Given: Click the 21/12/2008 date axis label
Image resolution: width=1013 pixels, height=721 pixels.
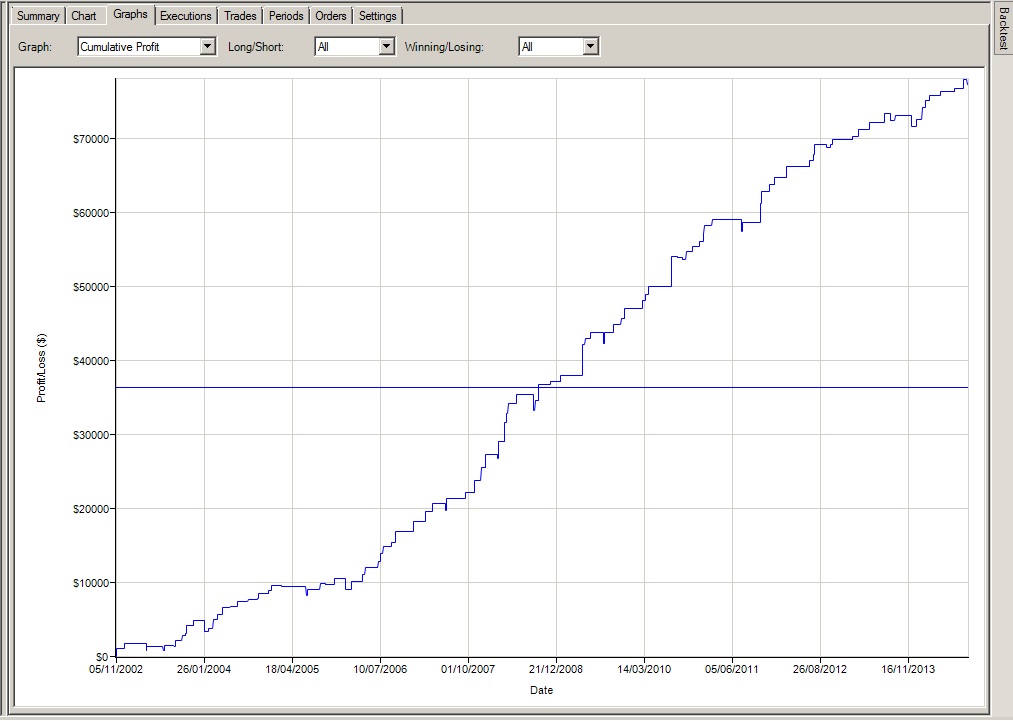Looking at the screenshot, I should [x=557, y=670].
